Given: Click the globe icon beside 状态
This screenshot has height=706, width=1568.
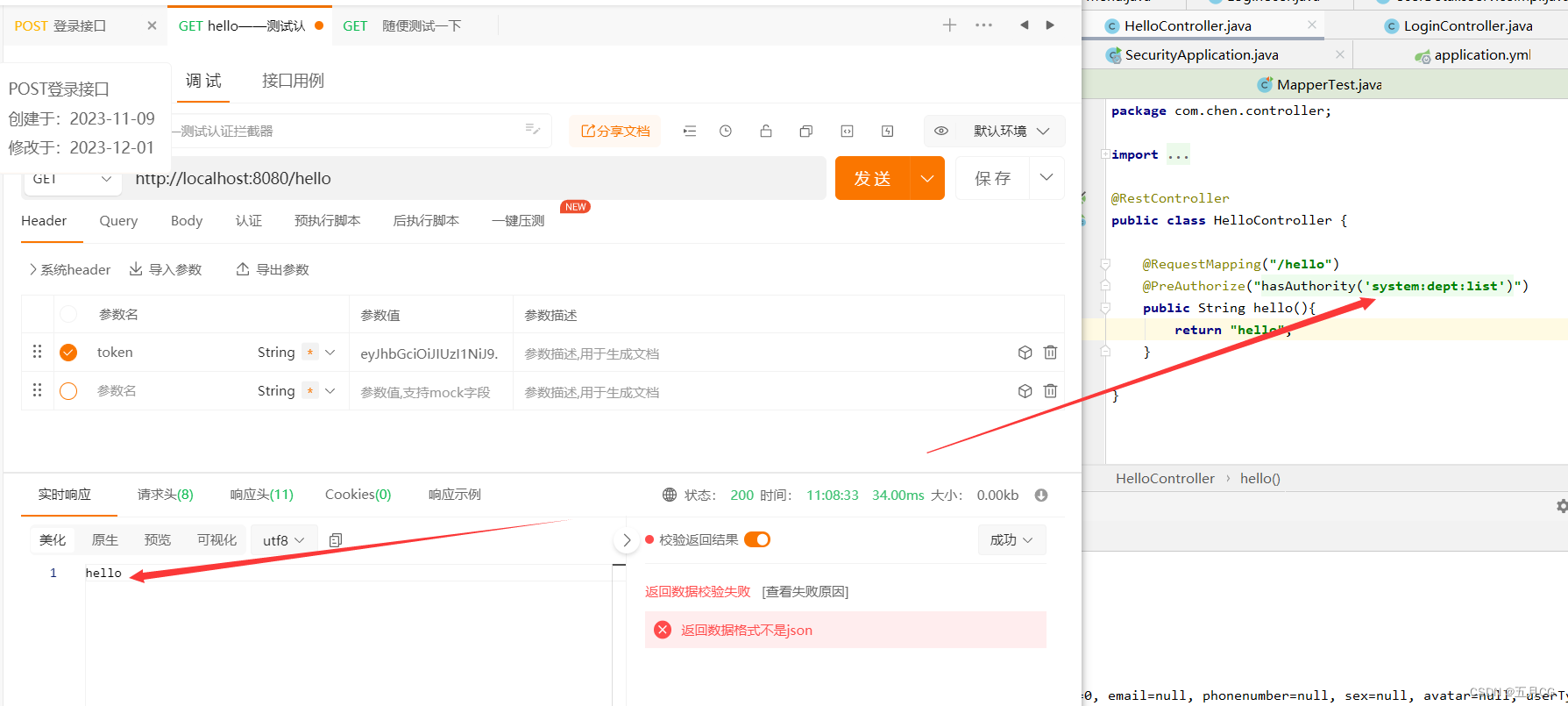Looking at the screenshot, I should 670,495.
